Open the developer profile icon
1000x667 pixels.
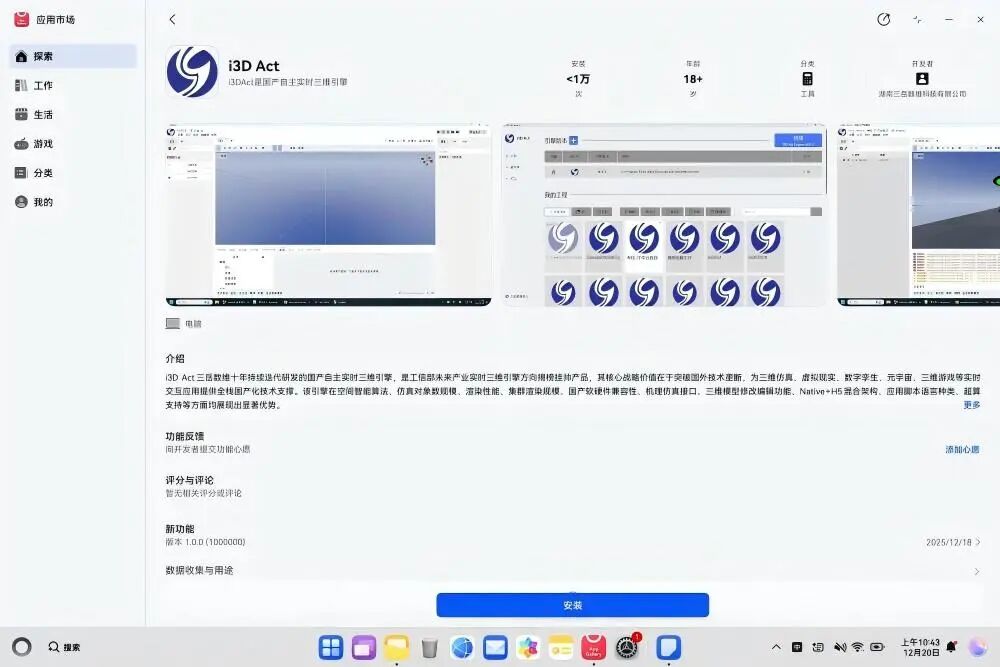(x=922, y=78)
